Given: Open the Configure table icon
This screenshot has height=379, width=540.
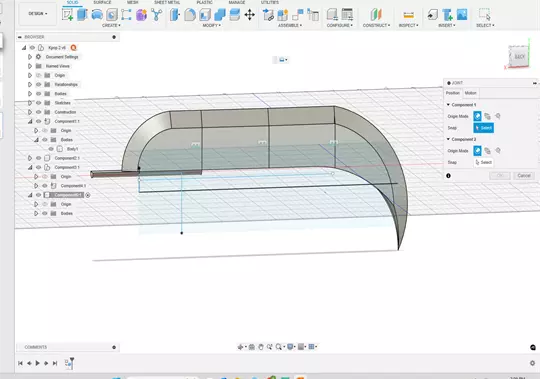Looking at the screenshot, I should [347, 15].
